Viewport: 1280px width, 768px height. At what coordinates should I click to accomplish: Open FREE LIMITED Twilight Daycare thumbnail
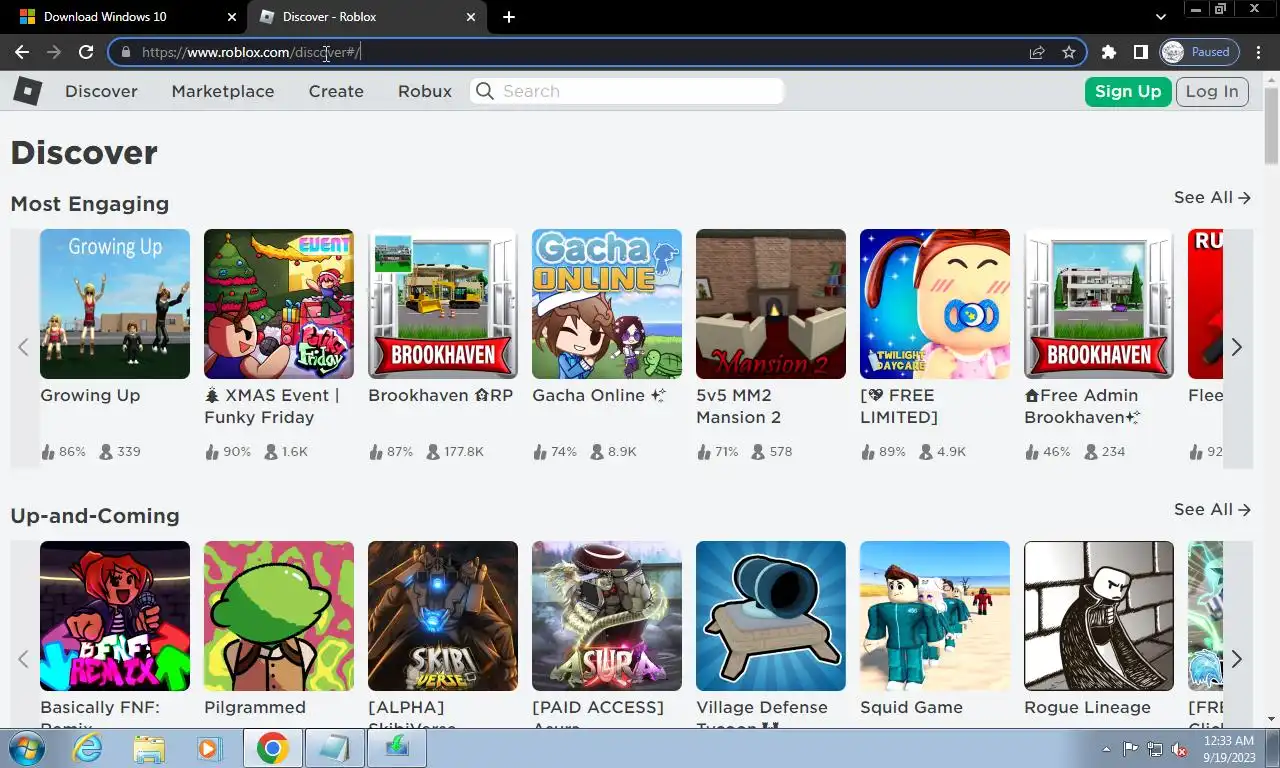coord(935,304)
